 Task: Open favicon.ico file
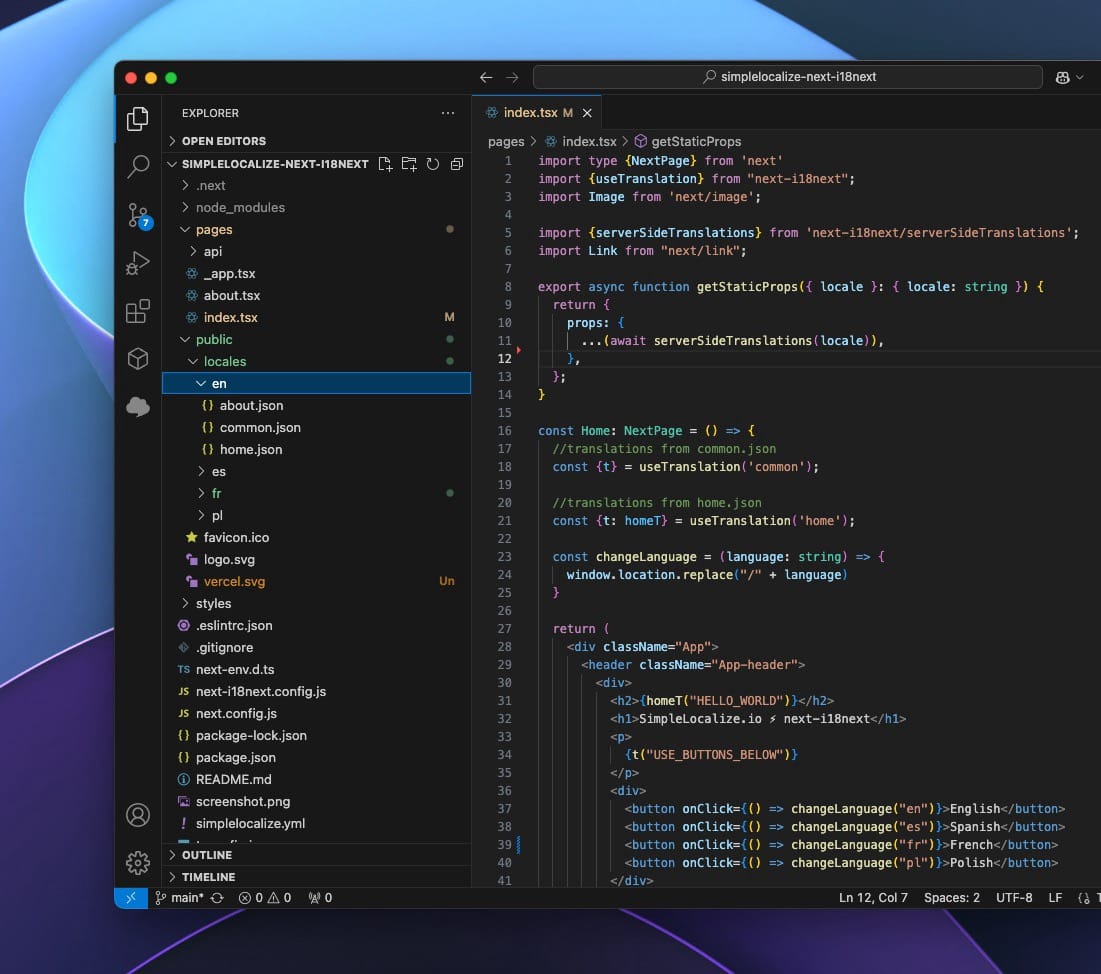point(316,537)
